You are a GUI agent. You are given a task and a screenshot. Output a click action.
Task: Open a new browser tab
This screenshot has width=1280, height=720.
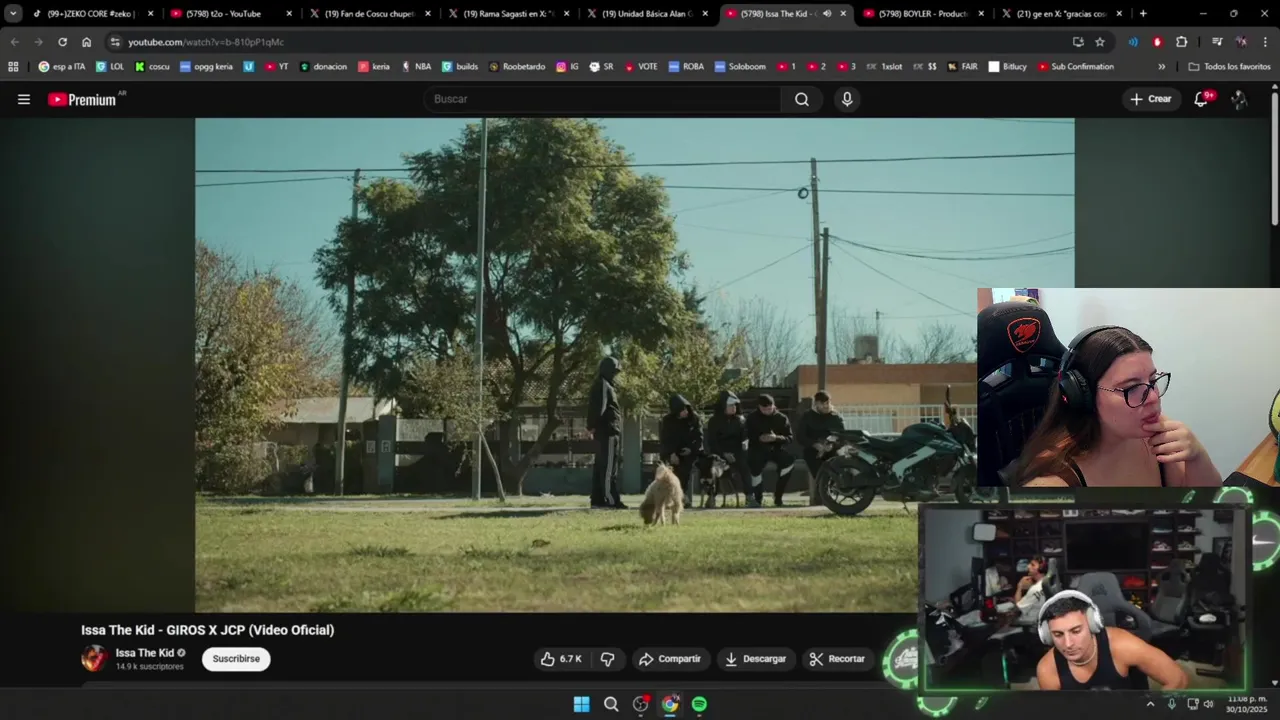pos(1143,14)
